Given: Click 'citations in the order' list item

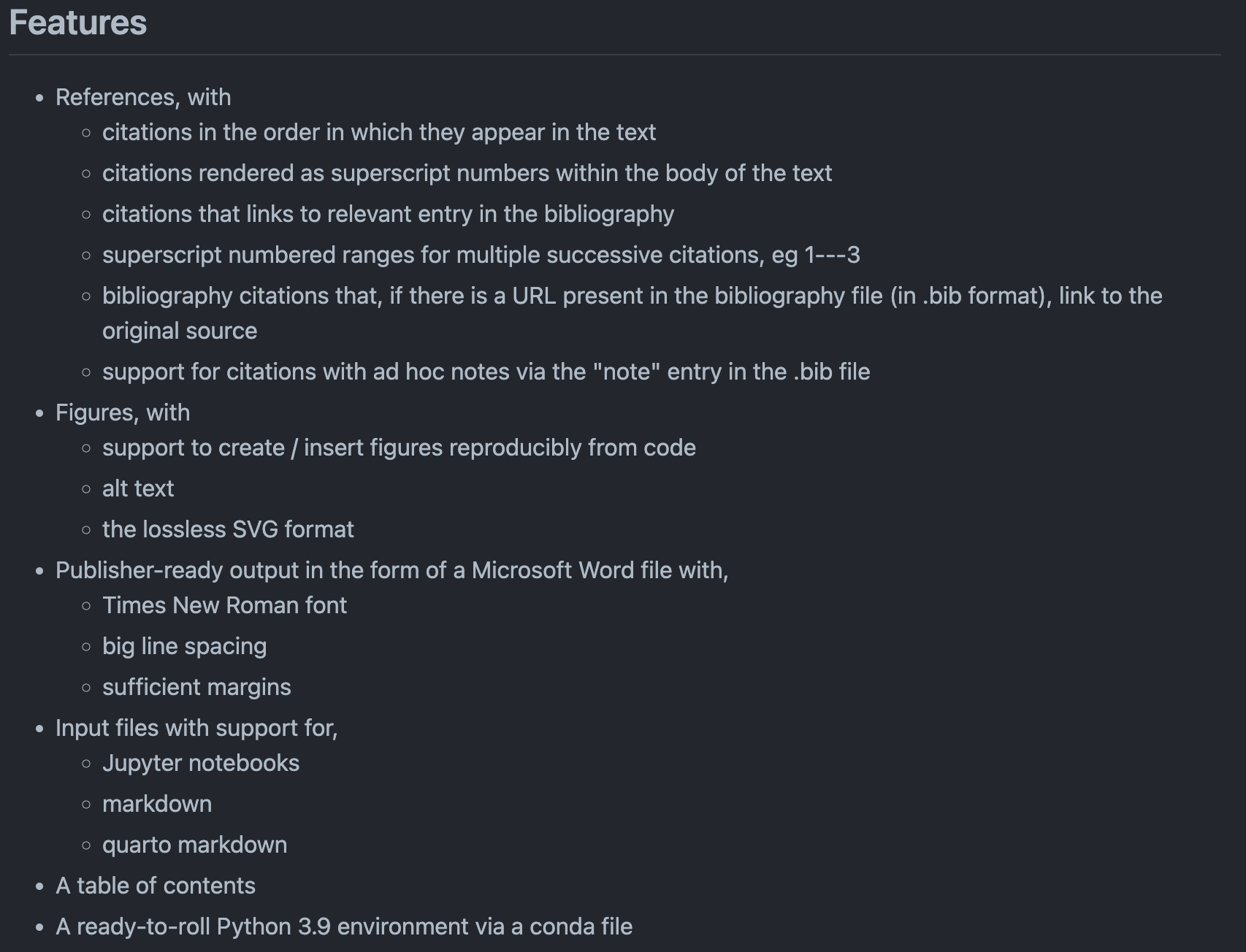Looking at the screenshot, I should tap(378, 132).
